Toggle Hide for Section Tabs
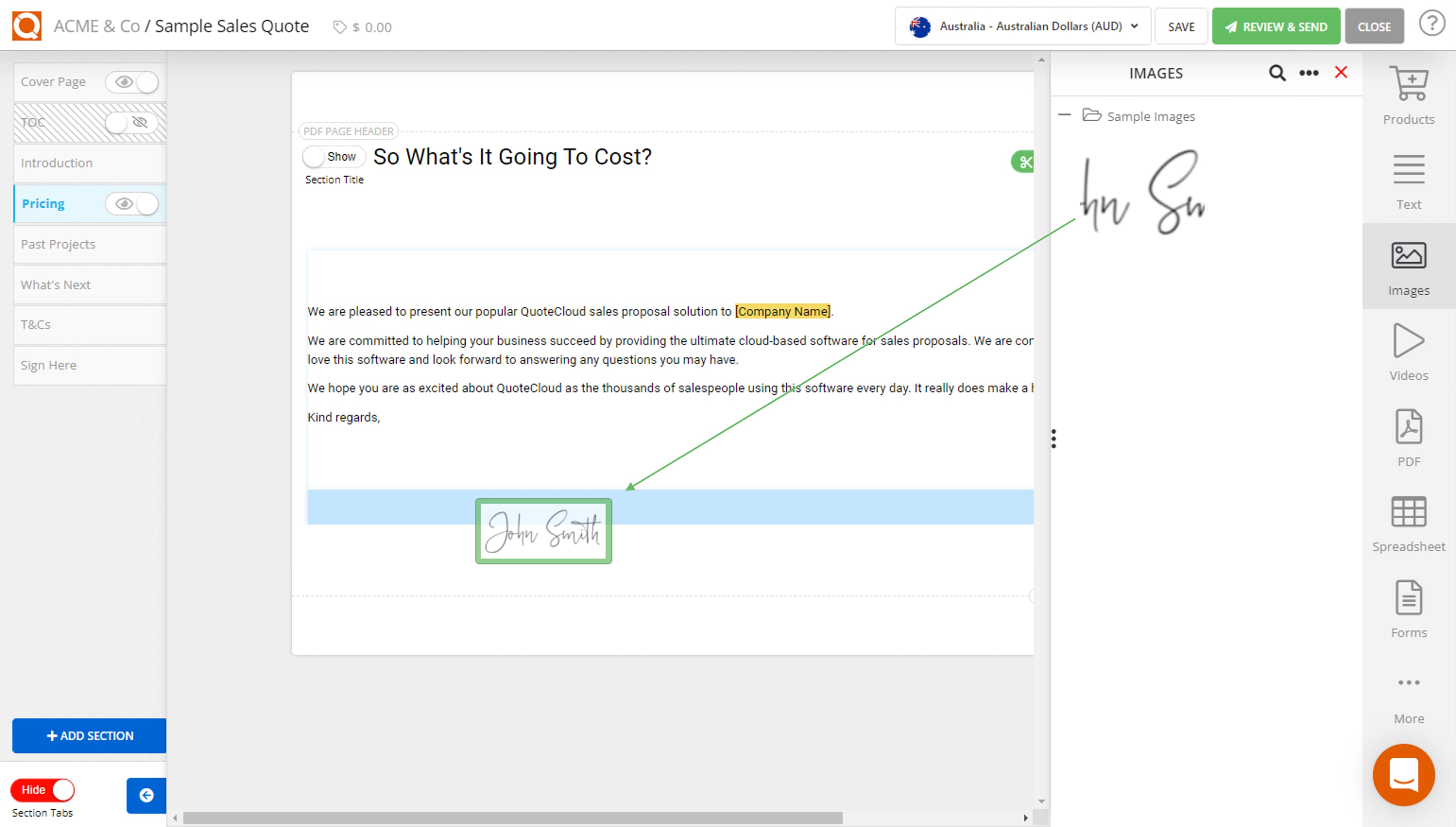This screenshot has width=1456, height=827. coord(42,789)
